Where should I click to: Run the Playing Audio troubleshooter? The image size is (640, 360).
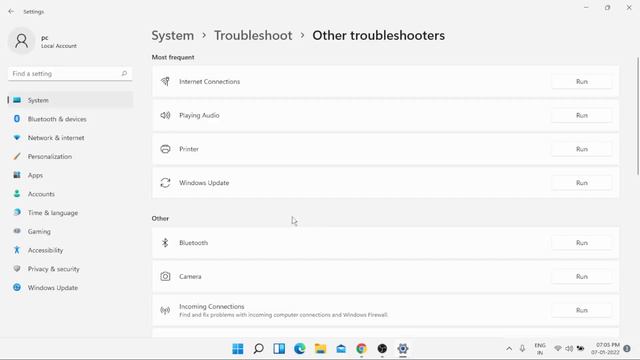pyautogui.click(x=582, y=116)
